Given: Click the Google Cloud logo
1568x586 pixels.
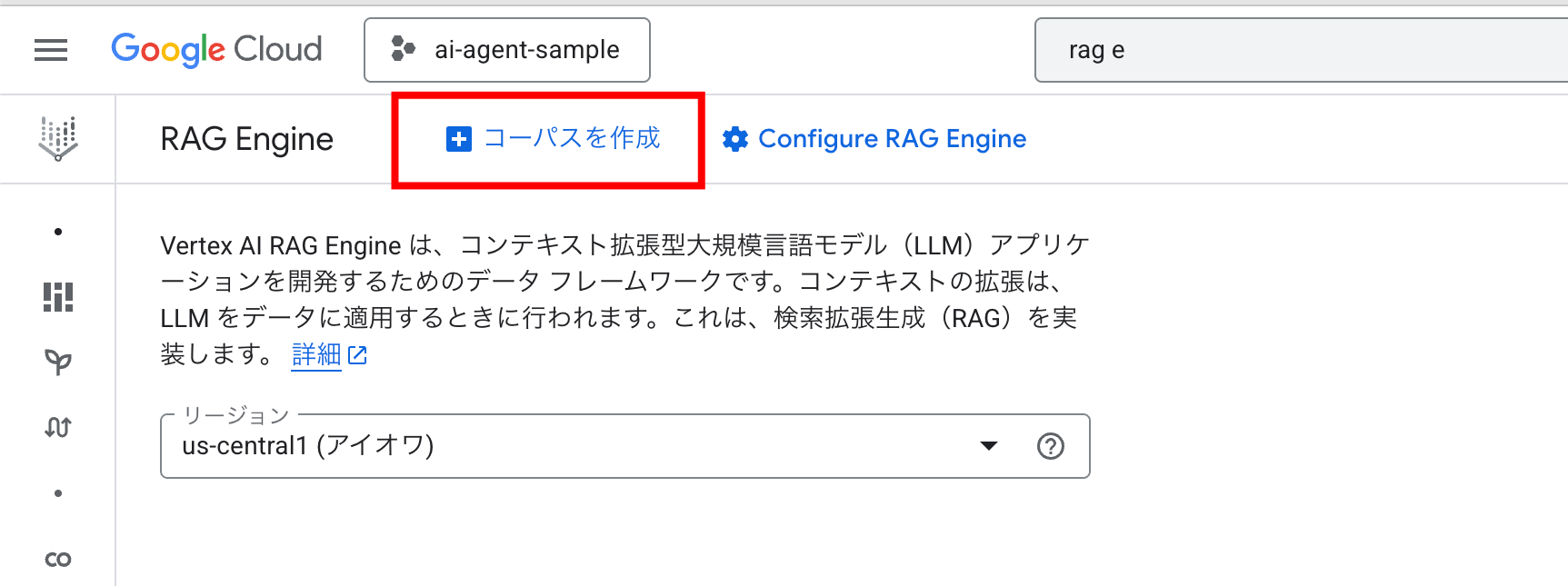Looking at the screenshot, I should [x=216, y=50].
